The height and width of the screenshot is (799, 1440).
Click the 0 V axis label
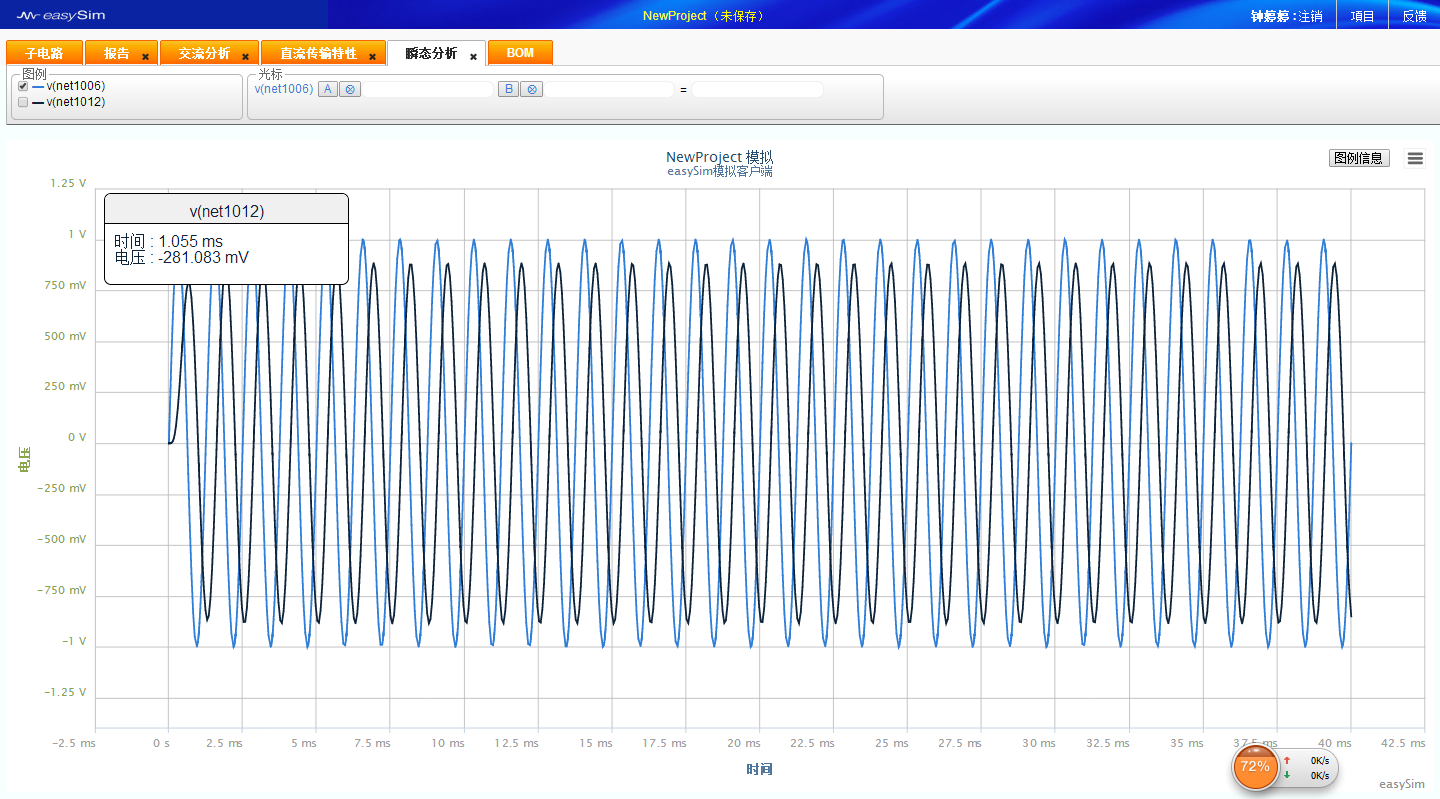(x=76, y=437)
